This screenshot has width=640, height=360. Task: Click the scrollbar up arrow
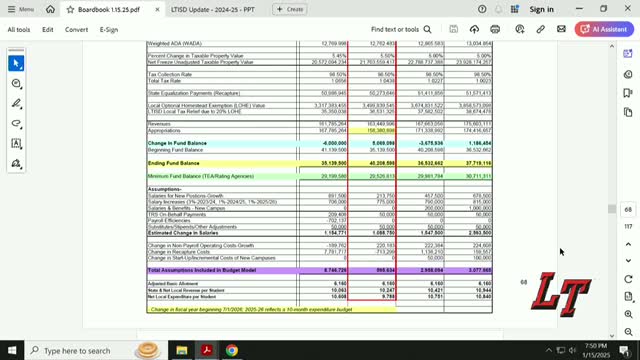611,47
